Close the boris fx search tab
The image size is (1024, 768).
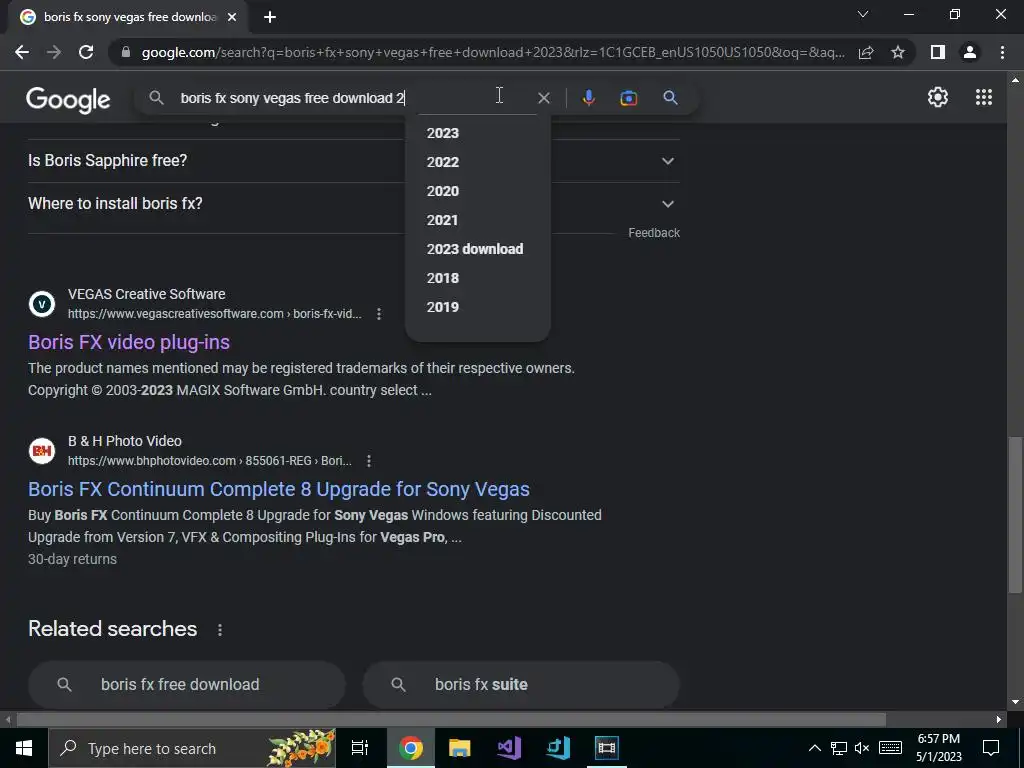pyautogui.click(x=232, y=17)
